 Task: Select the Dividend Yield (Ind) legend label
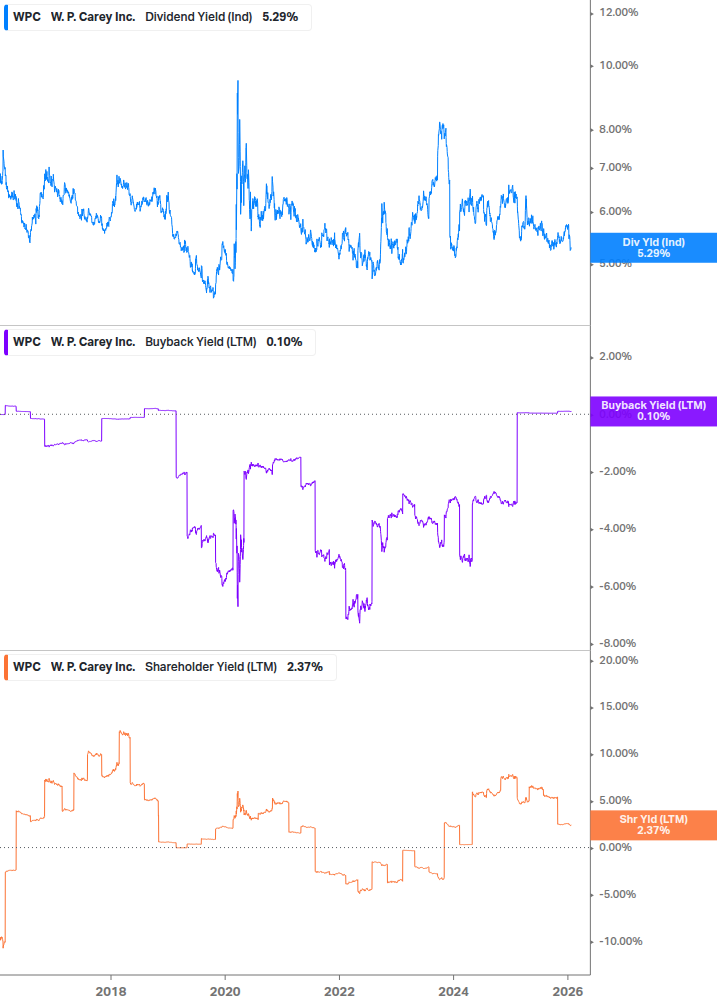click(200, 17)
